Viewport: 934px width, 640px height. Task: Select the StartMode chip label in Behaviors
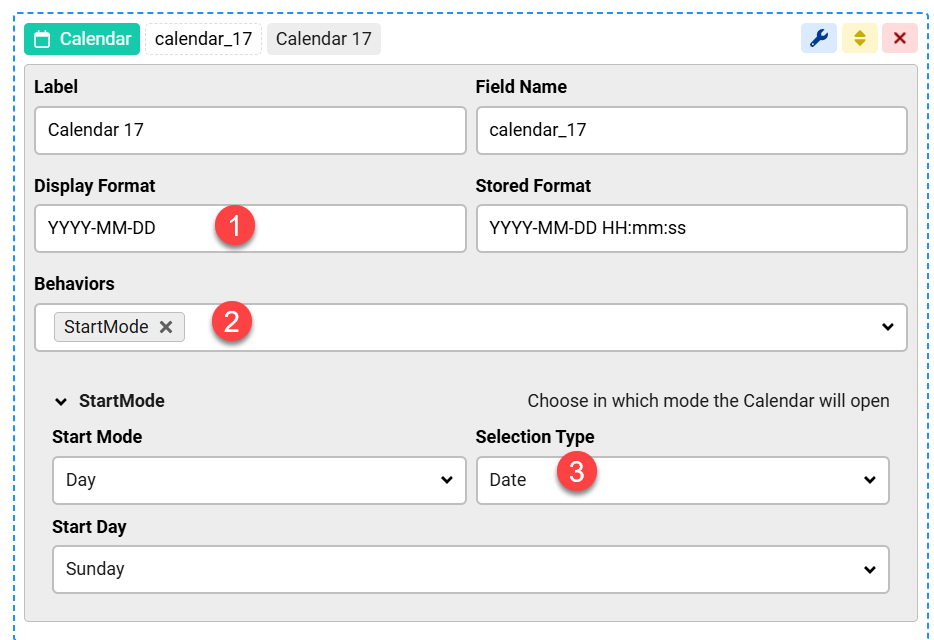coord(106,327)
